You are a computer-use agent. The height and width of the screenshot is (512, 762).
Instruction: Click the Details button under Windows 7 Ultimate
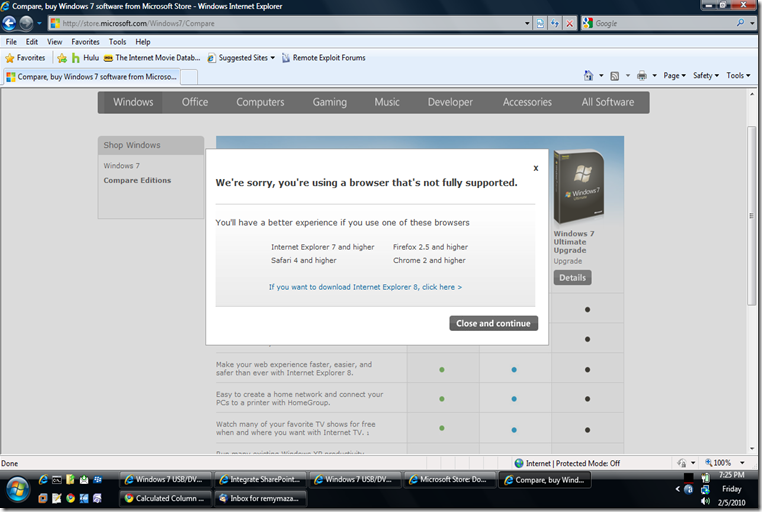point(572,278)
